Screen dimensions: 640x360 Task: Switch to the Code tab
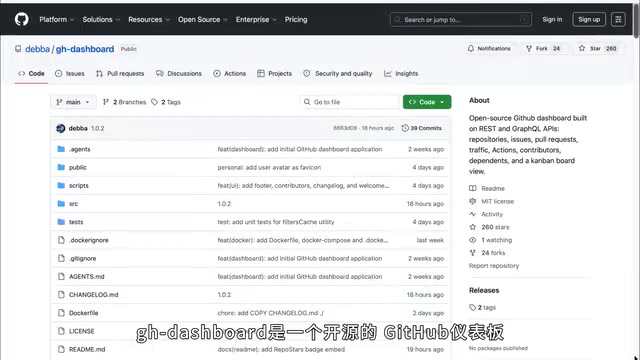[x=31, y=73]
